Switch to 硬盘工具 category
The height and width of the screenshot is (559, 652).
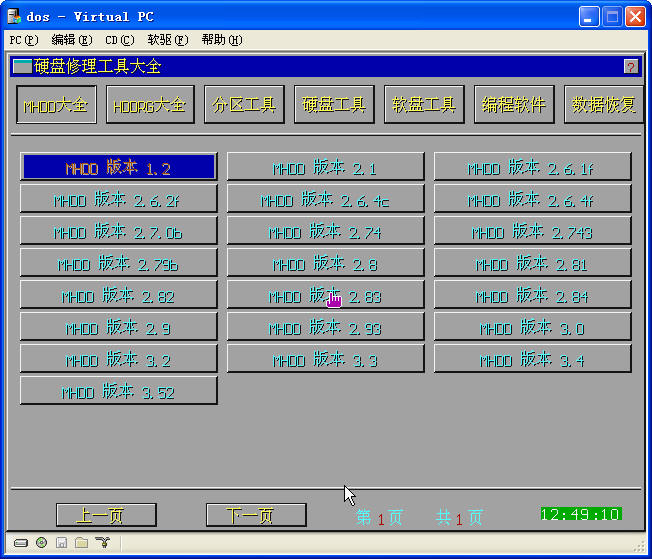(334, 105)
